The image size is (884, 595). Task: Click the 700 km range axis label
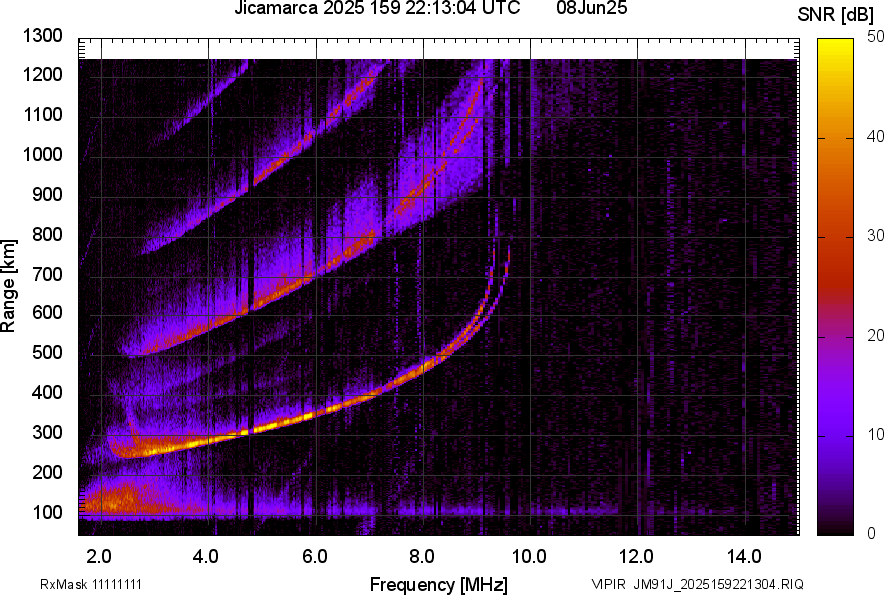click(x=47, y=275)
